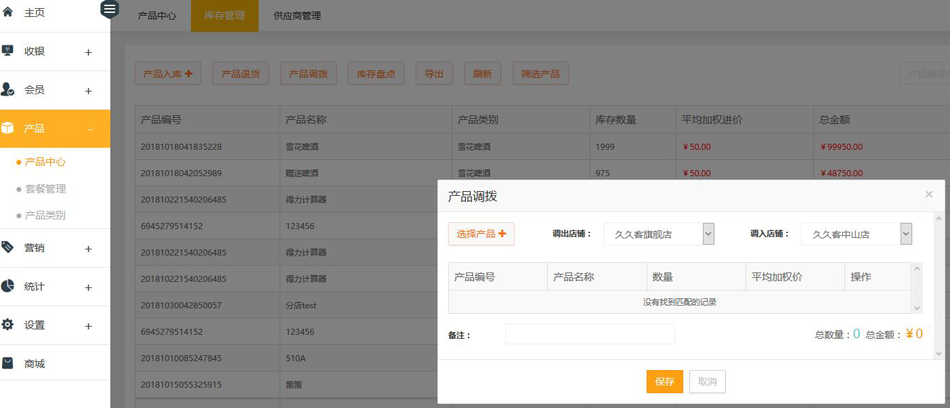Click the 选择产品 button

click(481, 234)
